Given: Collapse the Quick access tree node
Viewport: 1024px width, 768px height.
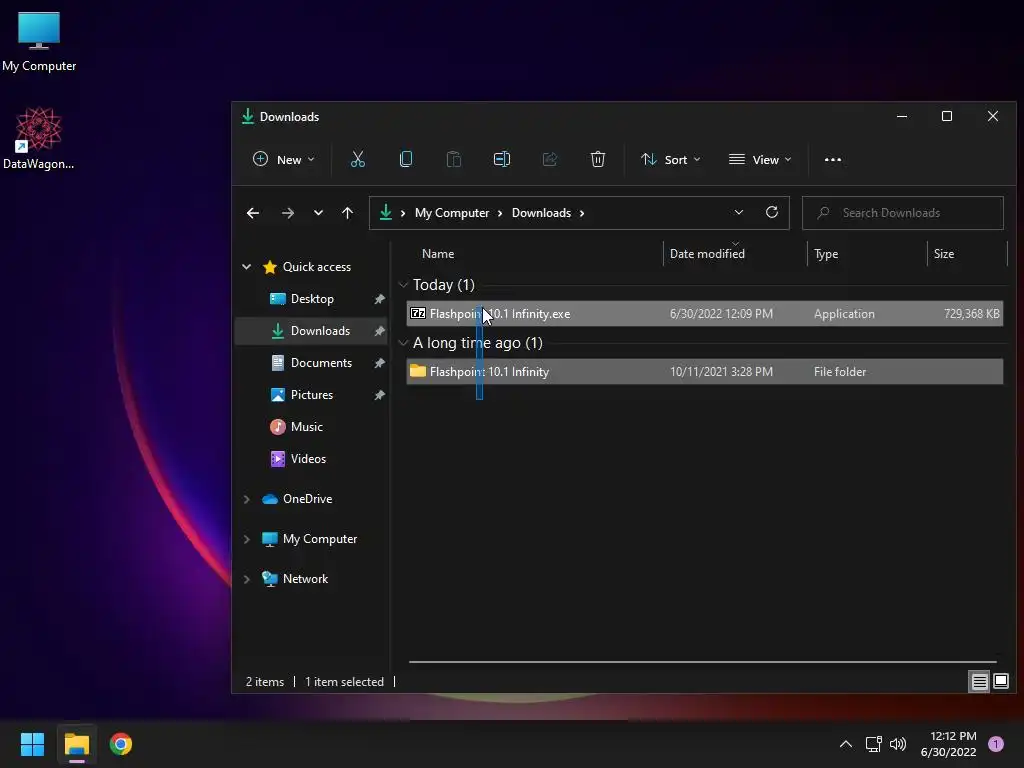Looking at the screenshot, I should [x=247, y=266].
